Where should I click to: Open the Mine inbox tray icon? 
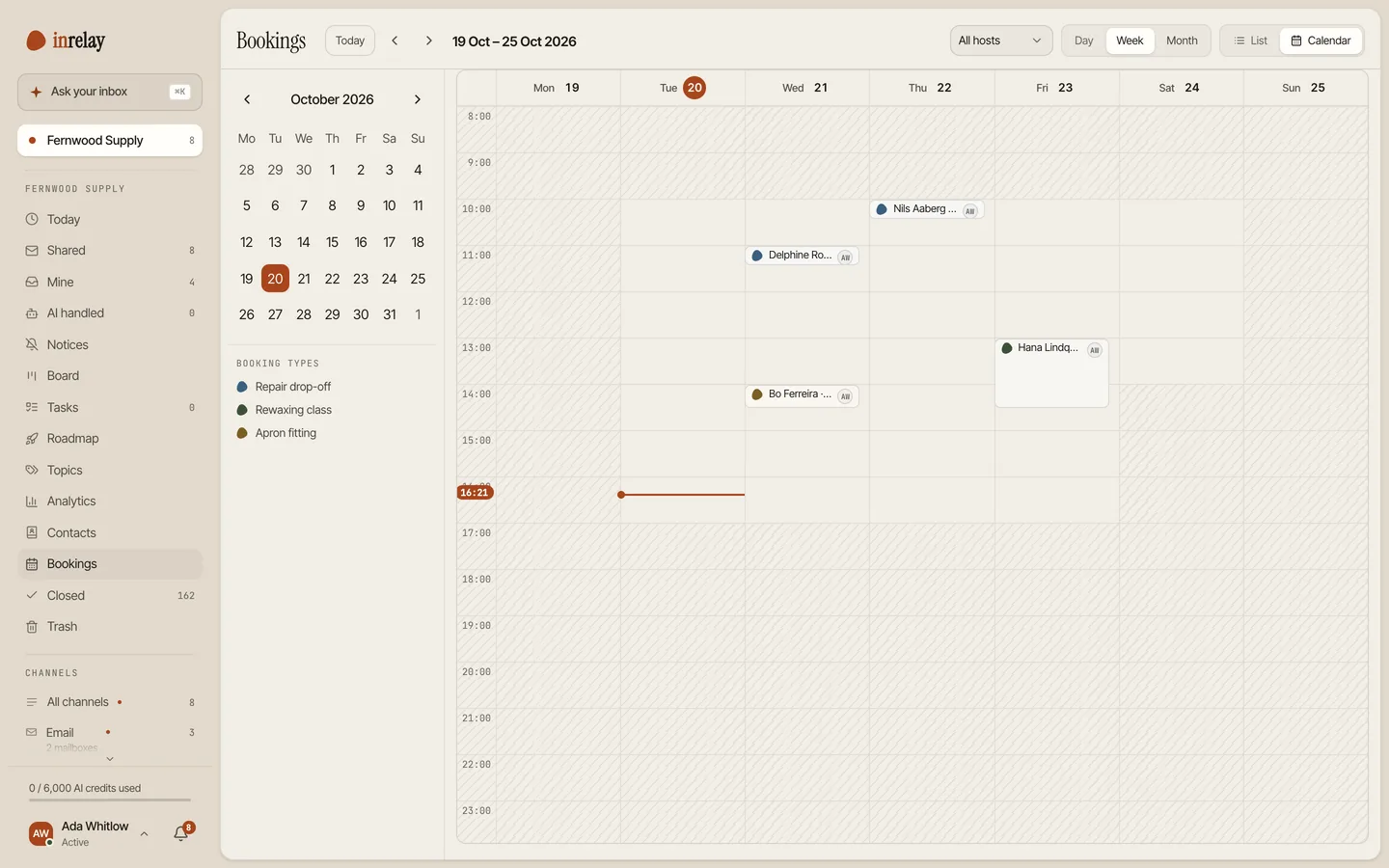(32, 282)
